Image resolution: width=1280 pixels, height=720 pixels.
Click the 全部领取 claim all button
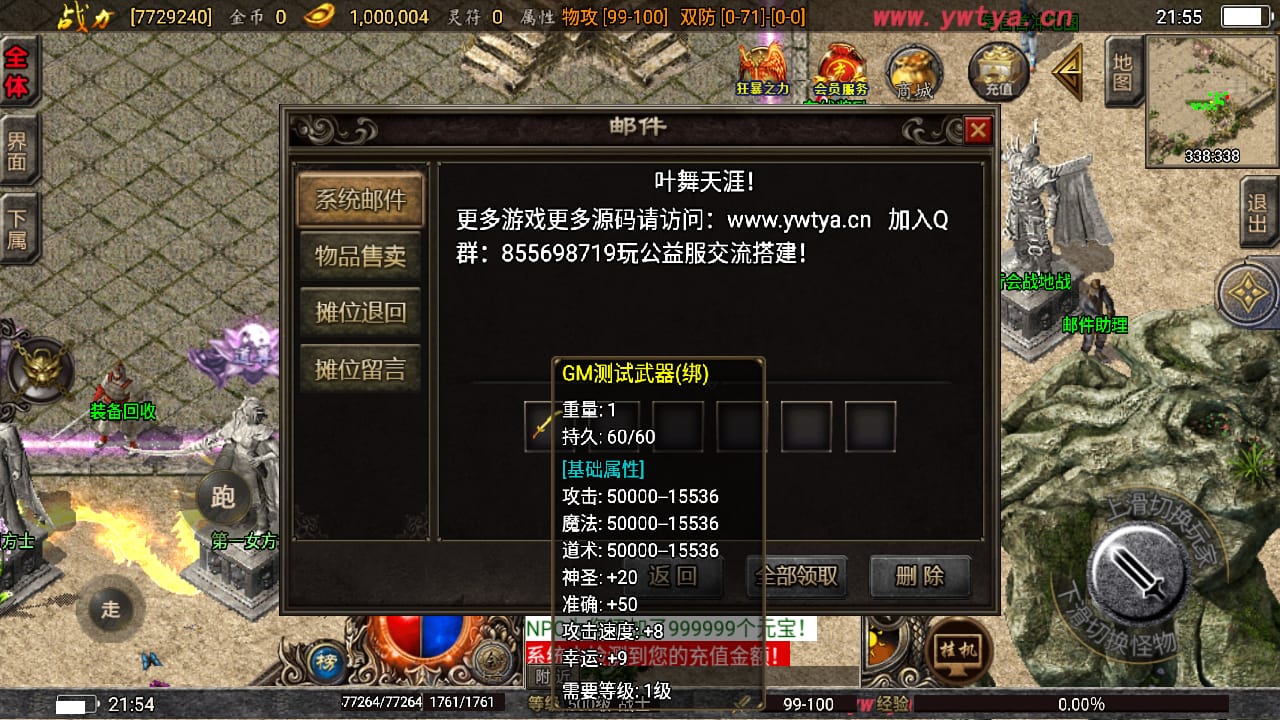click(798, 577)
